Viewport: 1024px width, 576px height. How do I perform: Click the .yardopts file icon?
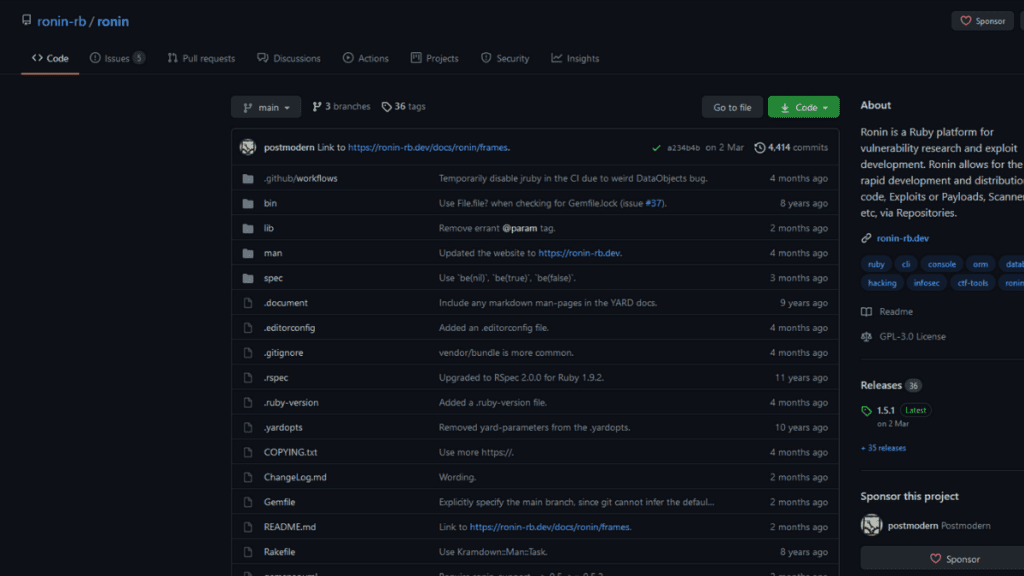pos(248,427)
